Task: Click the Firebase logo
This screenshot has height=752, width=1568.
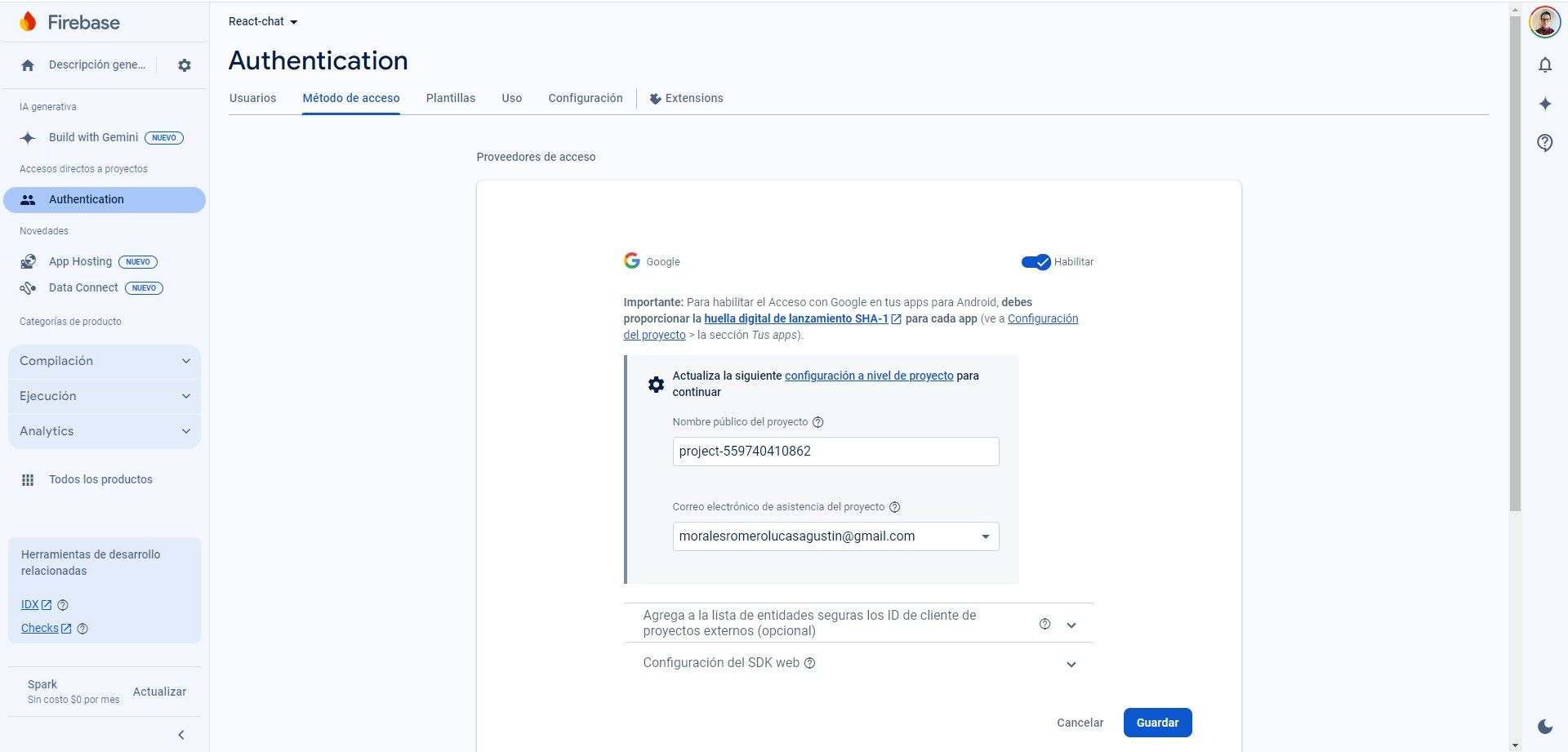Action: (69, 22)
